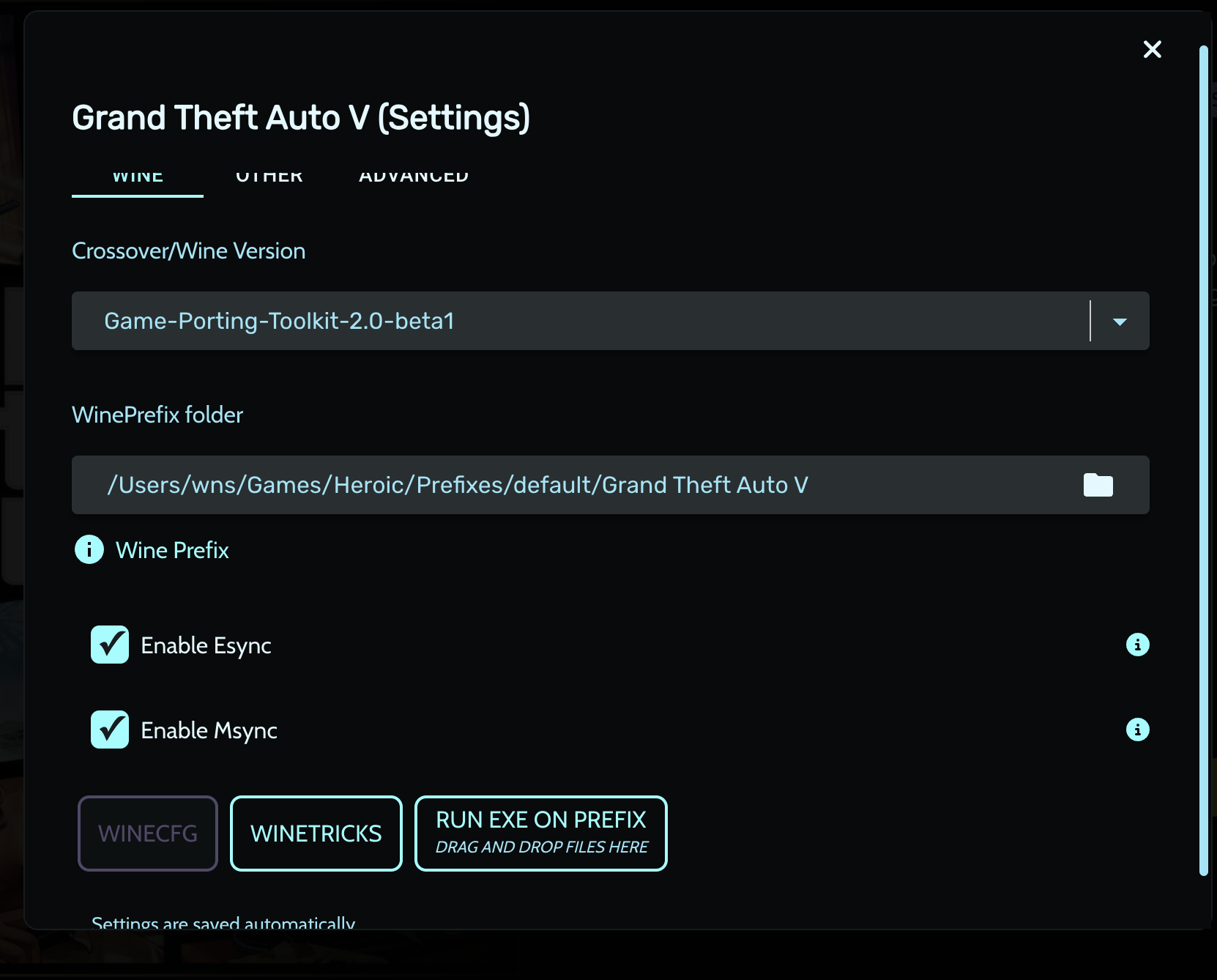1217x980 pixels.
Task: Click the info icon beside Wine Prefix
Action: pos(89,549)
